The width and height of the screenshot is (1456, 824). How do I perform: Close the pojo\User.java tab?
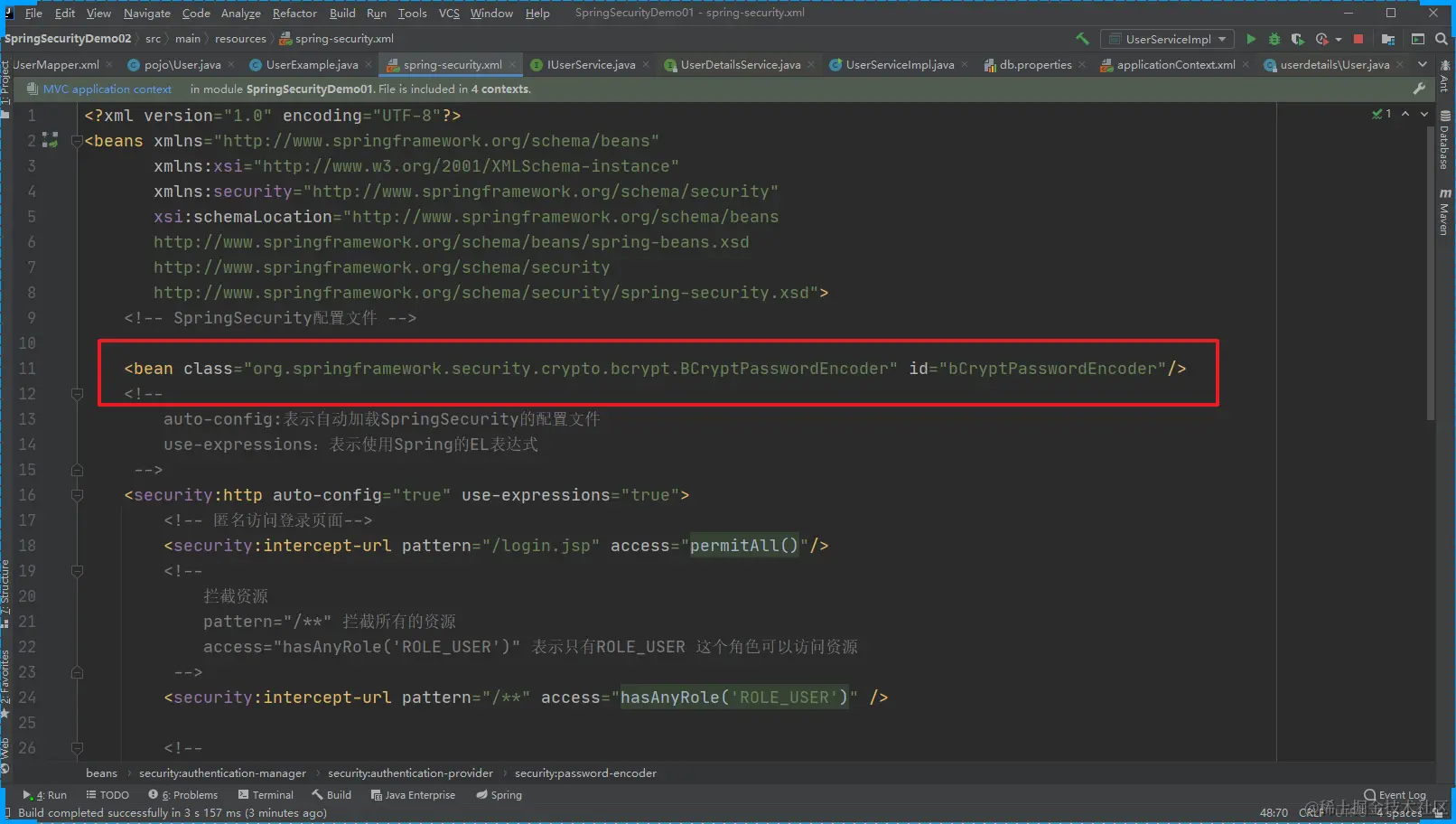click(231, 64)
